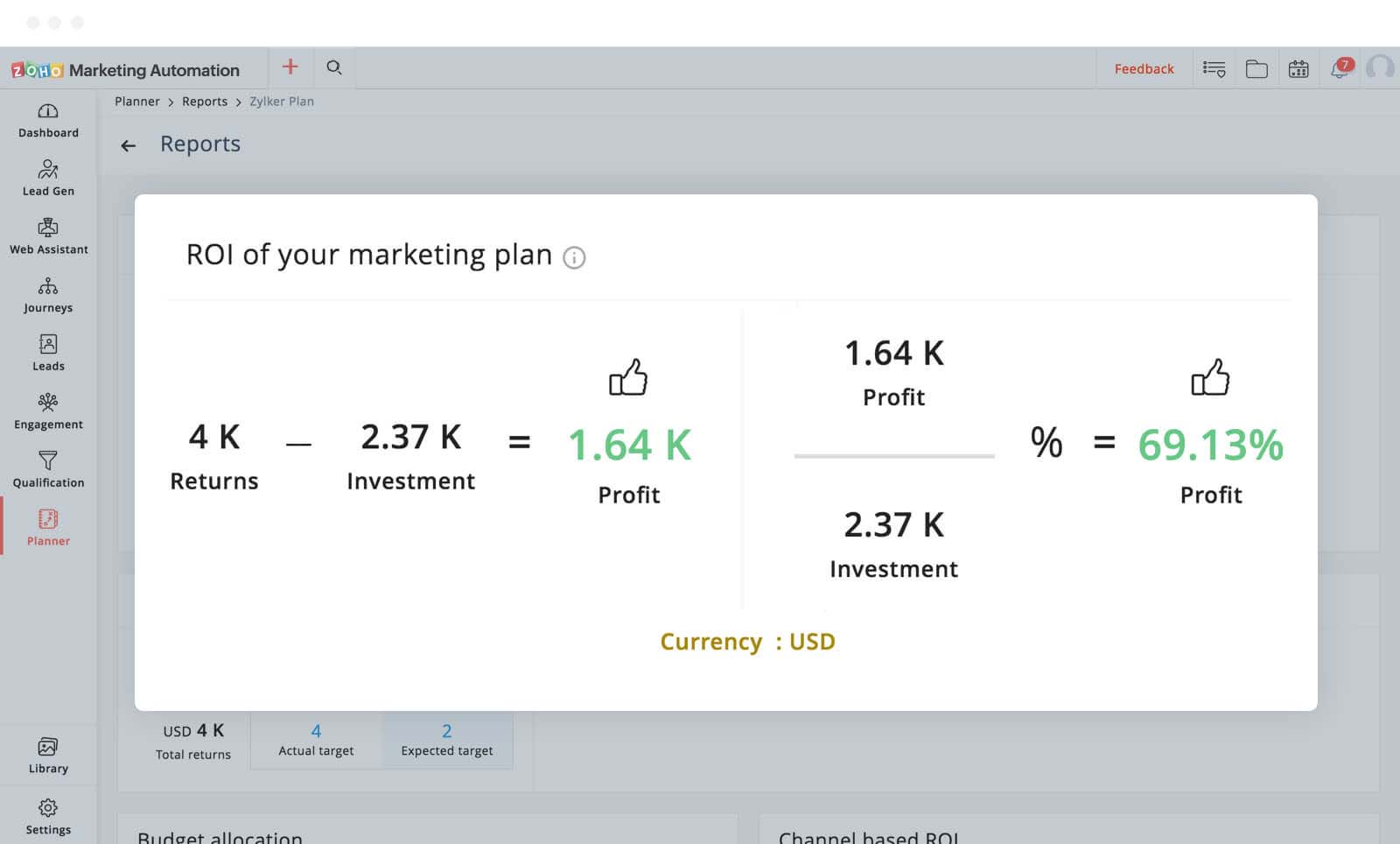1400x844 pixels.
Task: Select the Expected target tab
Action: point(447,740)
